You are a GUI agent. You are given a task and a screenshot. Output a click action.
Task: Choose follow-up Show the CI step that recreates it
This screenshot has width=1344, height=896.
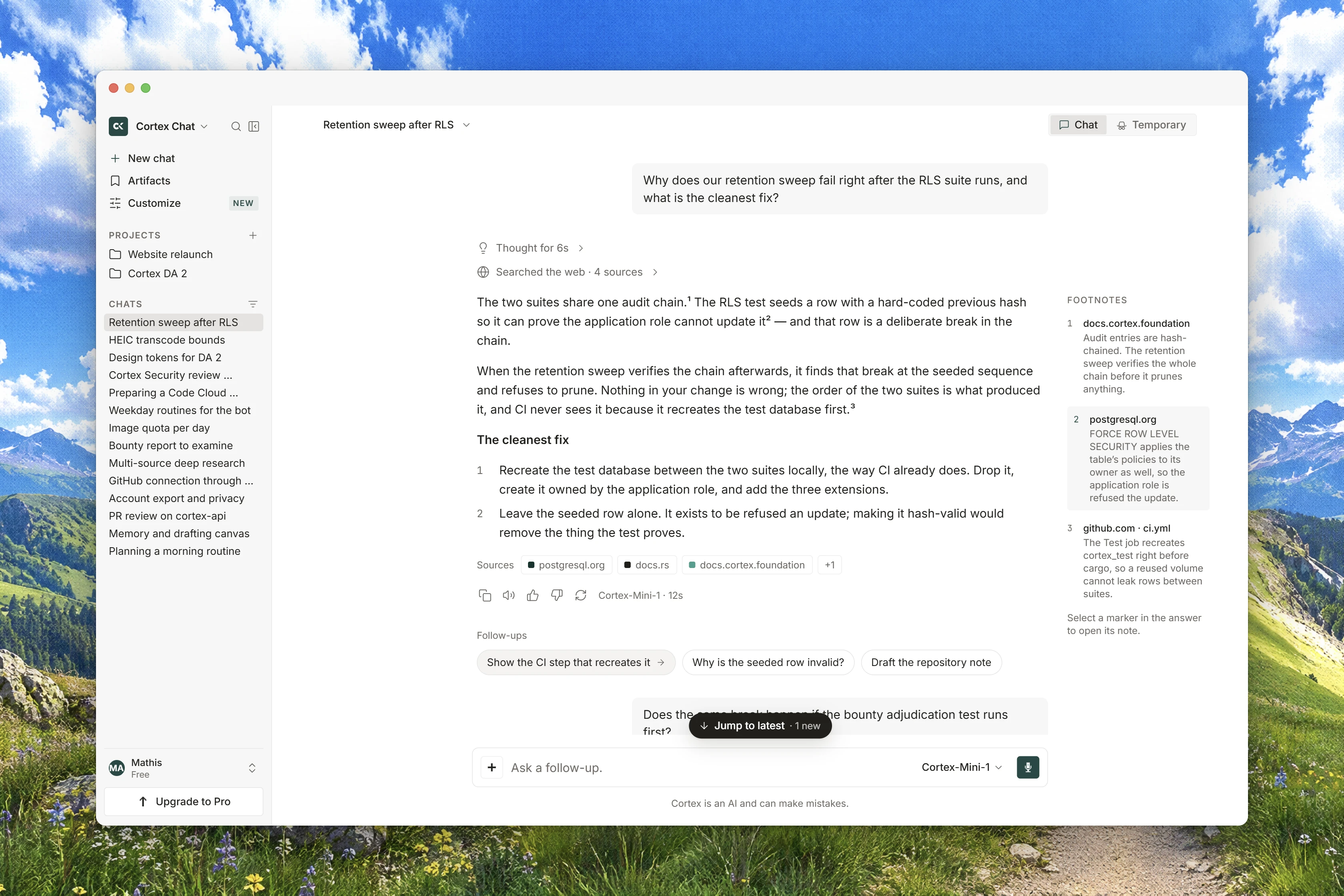576,662
